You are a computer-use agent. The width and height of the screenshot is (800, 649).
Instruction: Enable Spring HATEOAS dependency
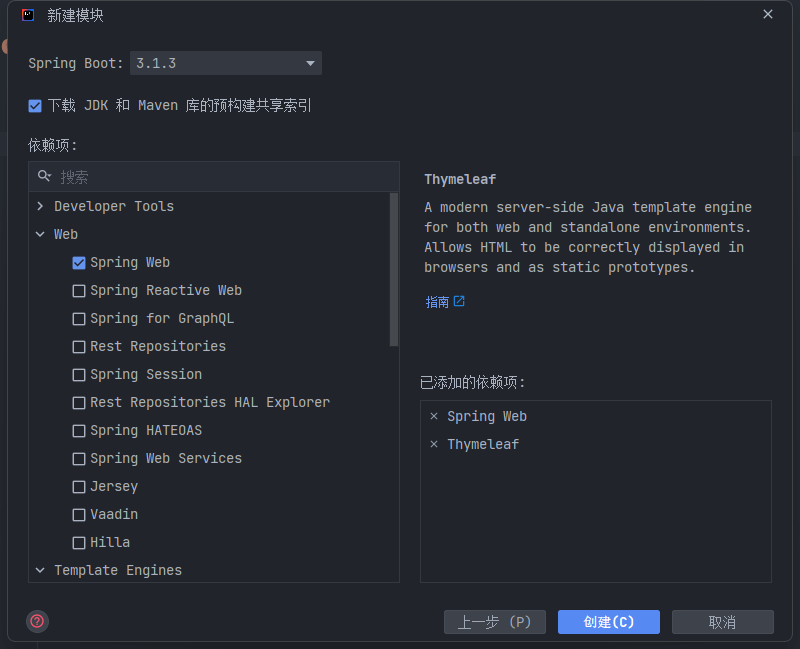[79, 431]
